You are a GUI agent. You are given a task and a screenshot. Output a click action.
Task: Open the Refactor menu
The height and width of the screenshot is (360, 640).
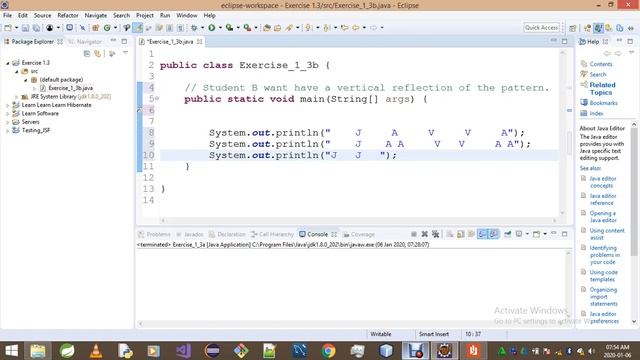click(68, 16)
